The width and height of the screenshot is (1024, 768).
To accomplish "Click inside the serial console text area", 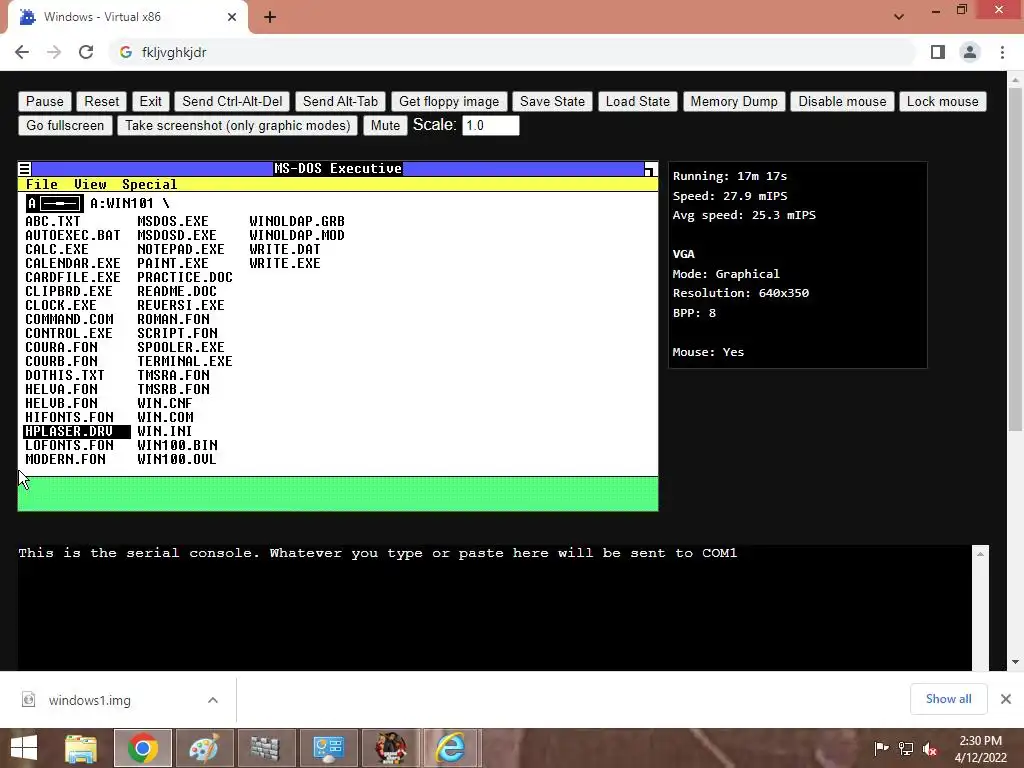I will click(494, 608).
